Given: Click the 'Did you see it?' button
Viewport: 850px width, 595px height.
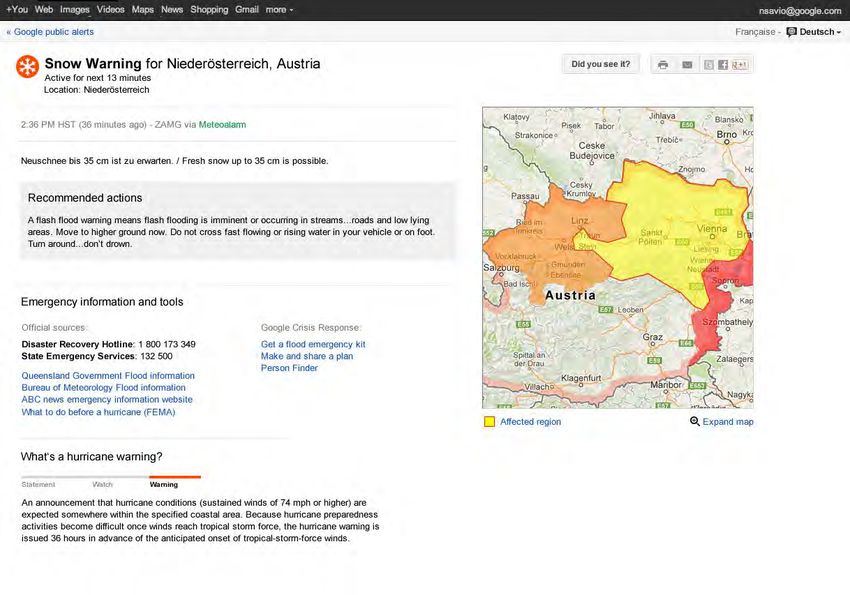Looking at the screenshot, I should click(601, 64).
